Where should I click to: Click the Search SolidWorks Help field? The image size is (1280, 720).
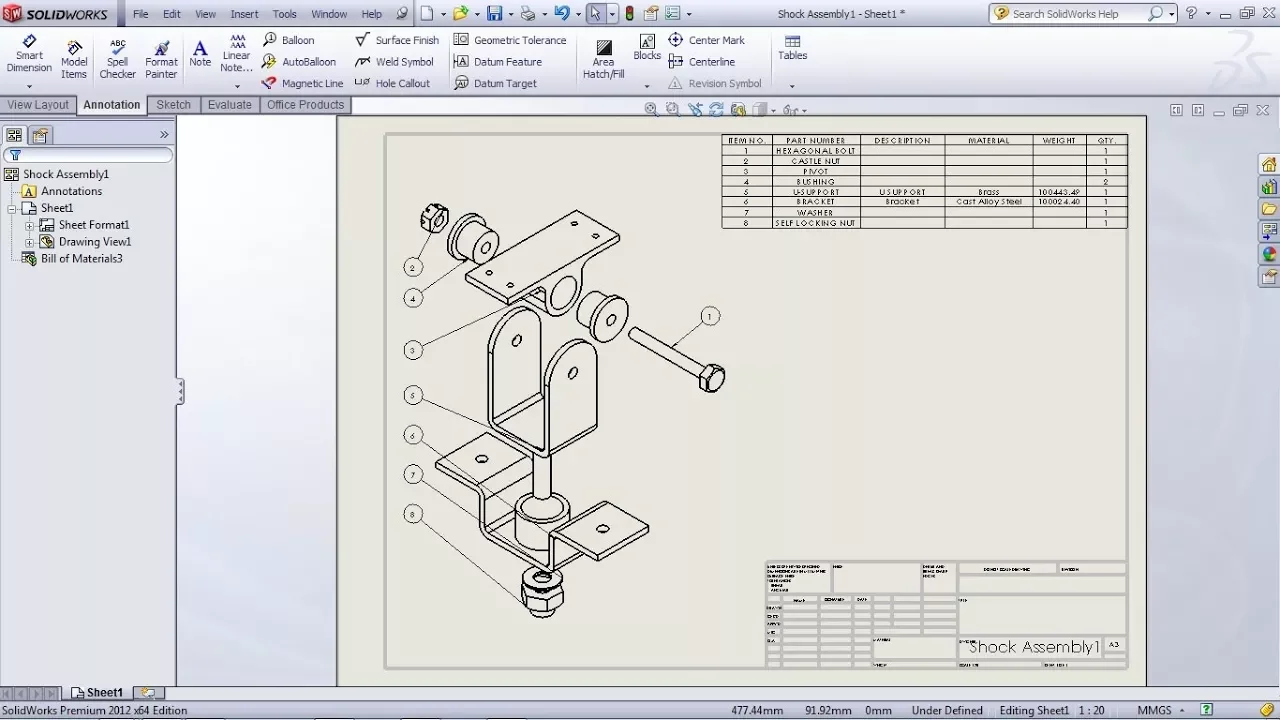tap(1084, 14)
